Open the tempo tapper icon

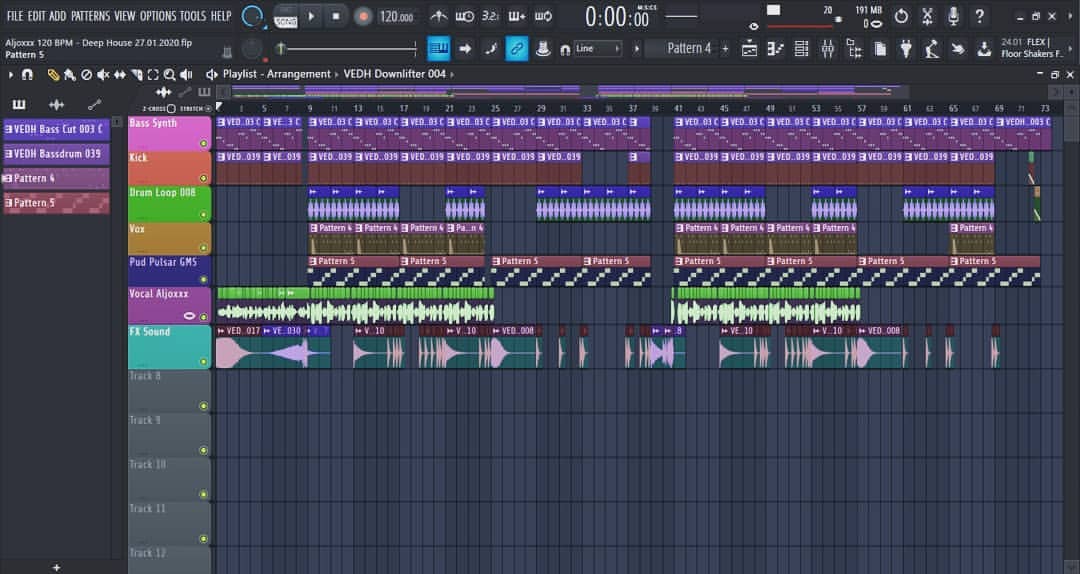click(931, 49)
